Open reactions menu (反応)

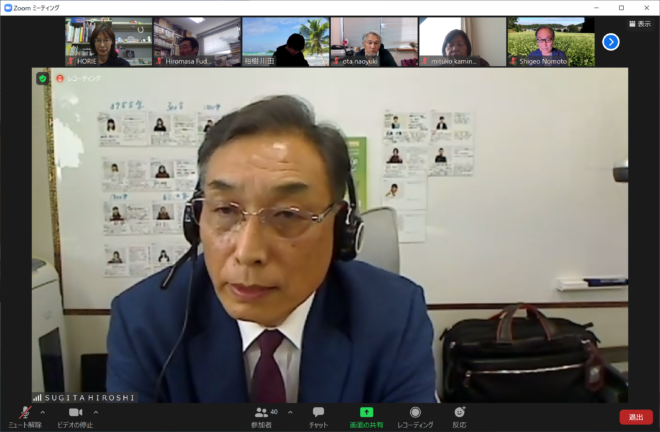click(x=459, y=416)
